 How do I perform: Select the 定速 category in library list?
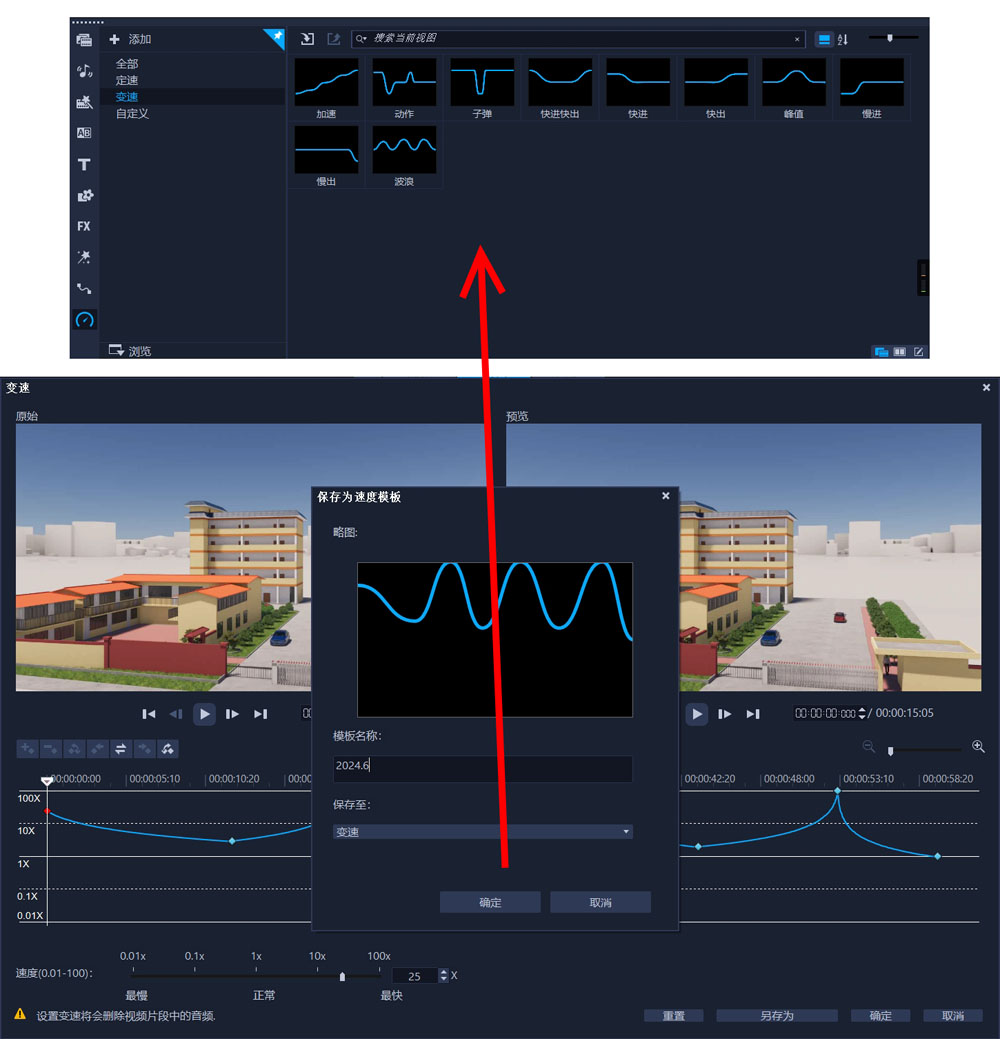(x=127, y=80)
